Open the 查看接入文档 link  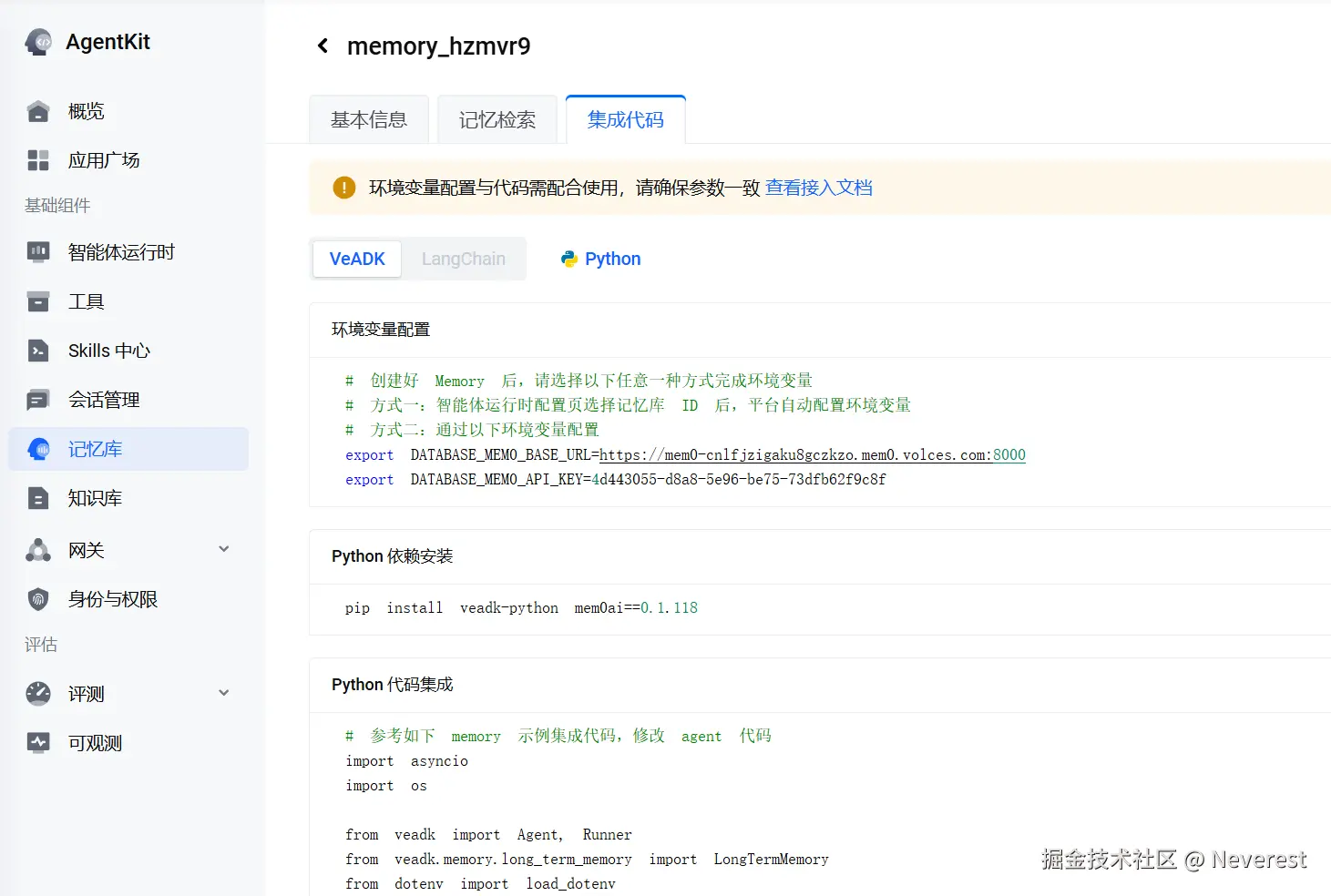pos(818,188)
